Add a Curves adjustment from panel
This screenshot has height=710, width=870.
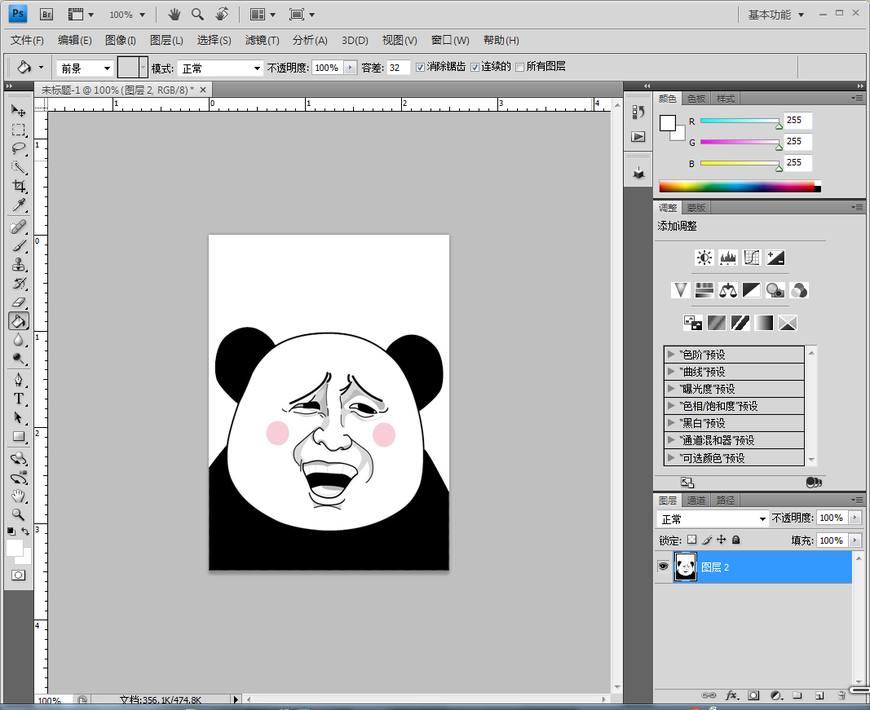751,258
